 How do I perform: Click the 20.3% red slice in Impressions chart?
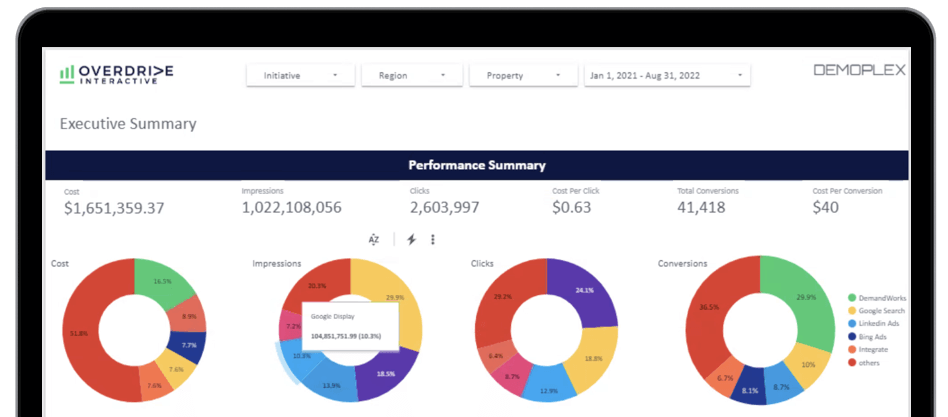coord(317,285)
